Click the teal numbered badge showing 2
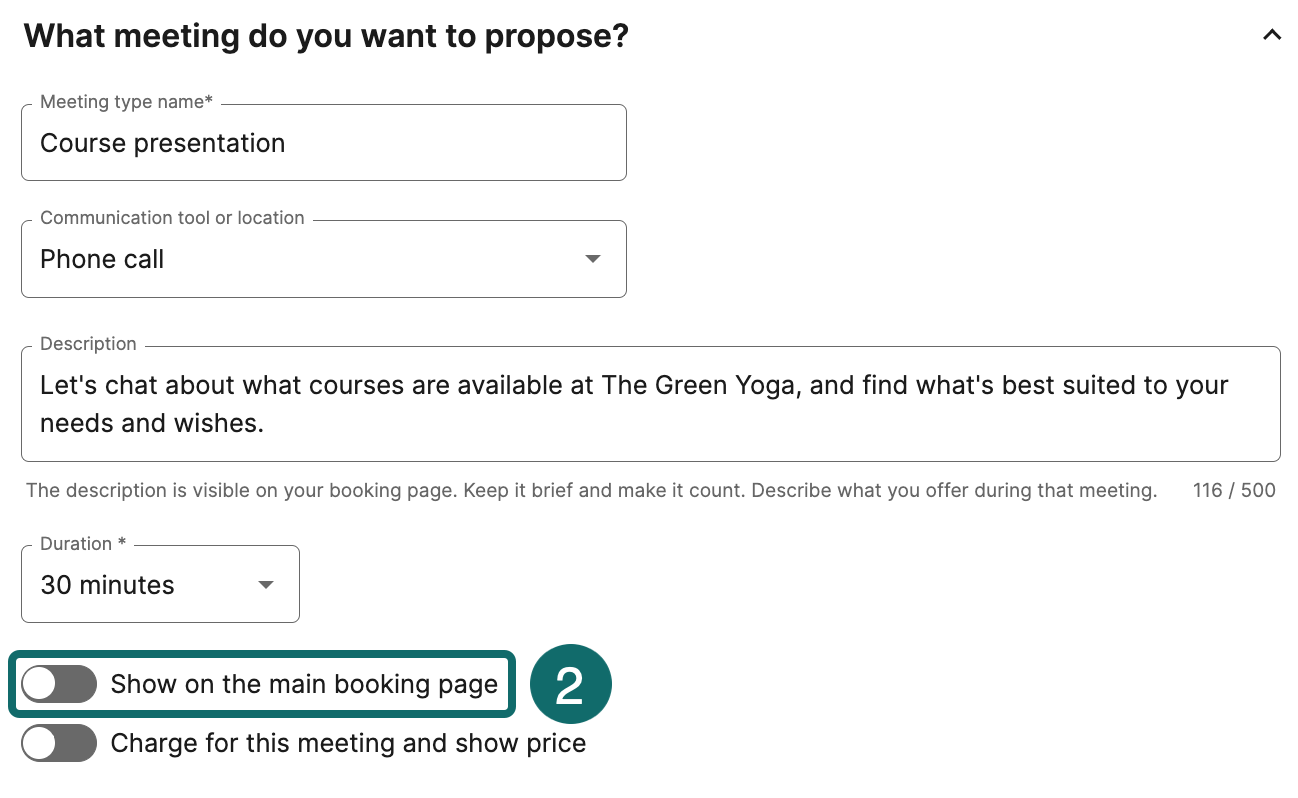Image resolution: width=1298 pixels, height=798 pixels. (570, 683)
